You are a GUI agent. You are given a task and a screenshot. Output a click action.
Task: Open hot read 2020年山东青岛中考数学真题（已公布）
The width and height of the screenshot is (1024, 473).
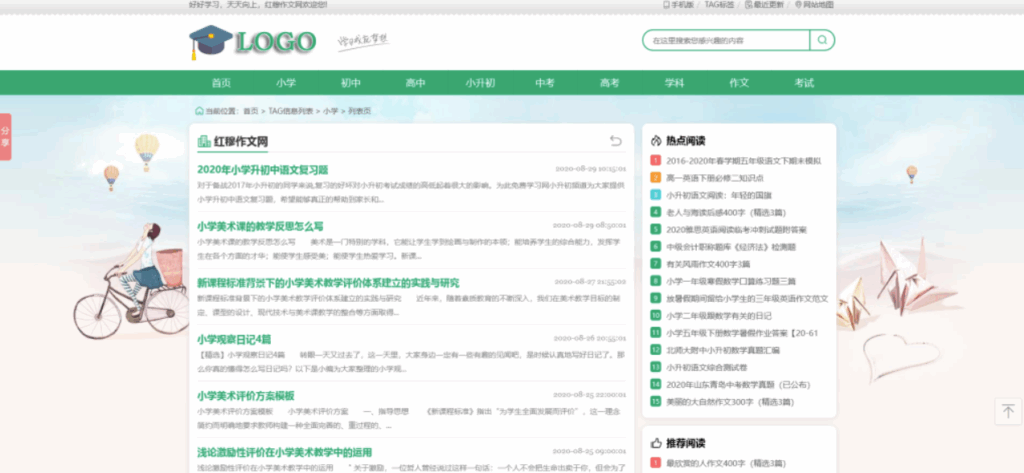(738, 384)
